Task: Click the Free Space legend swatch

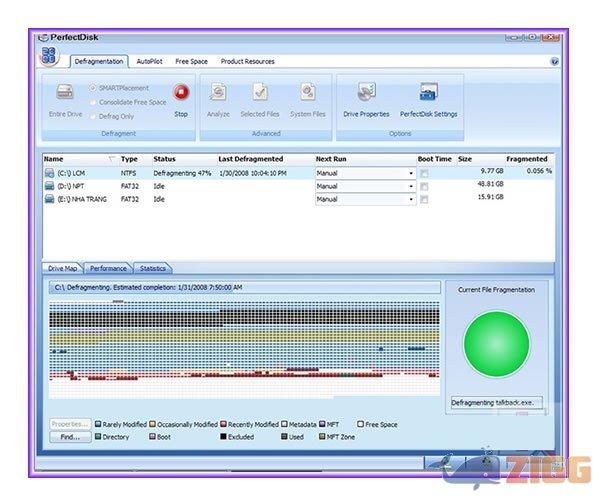Action: click(x=360, y=424)
